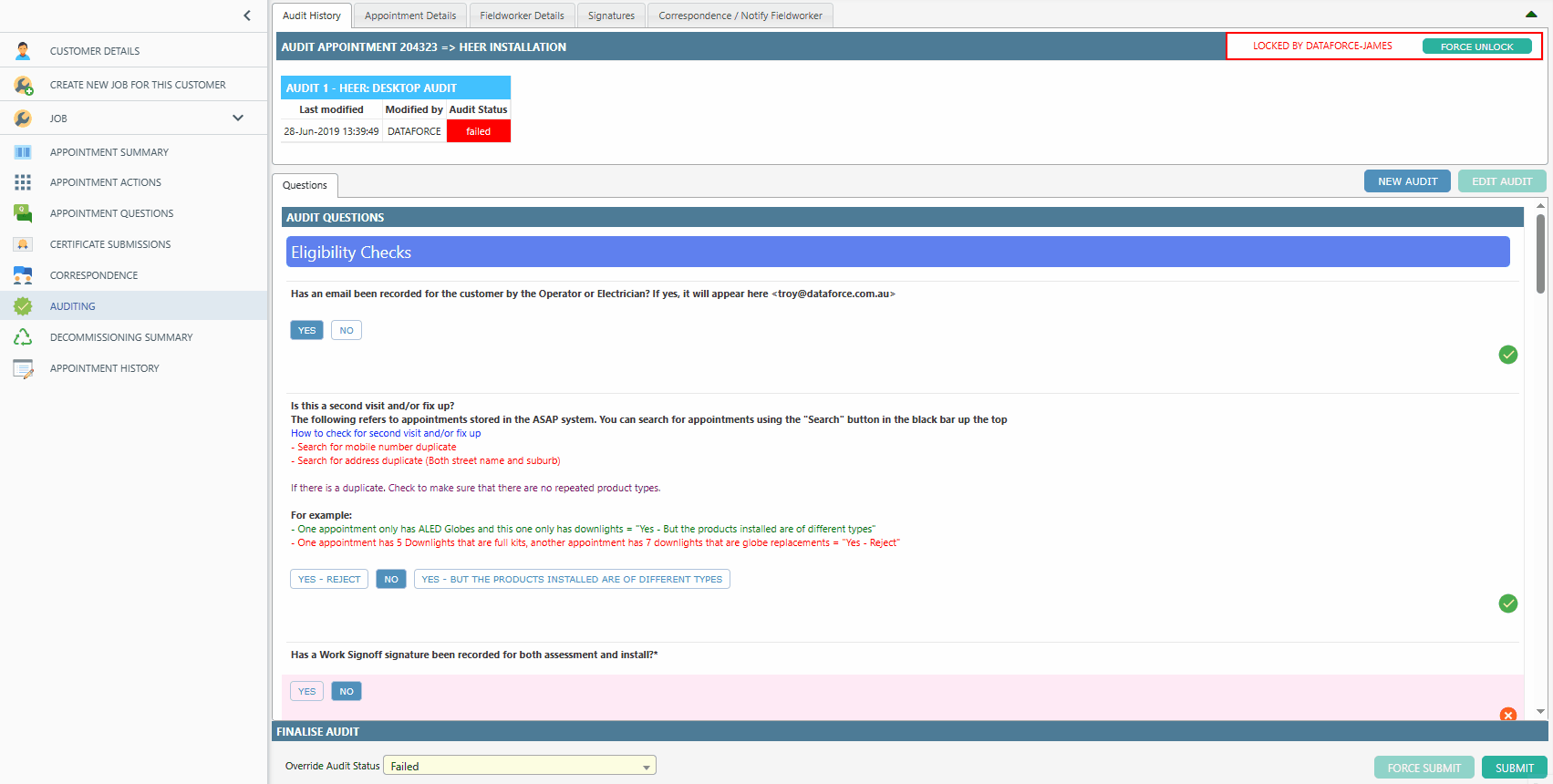Click the Decommissioning Summary recycle icon
The width and height of the screenshot is (1553, 784).
pyautogui.click(x=23, y=337)
